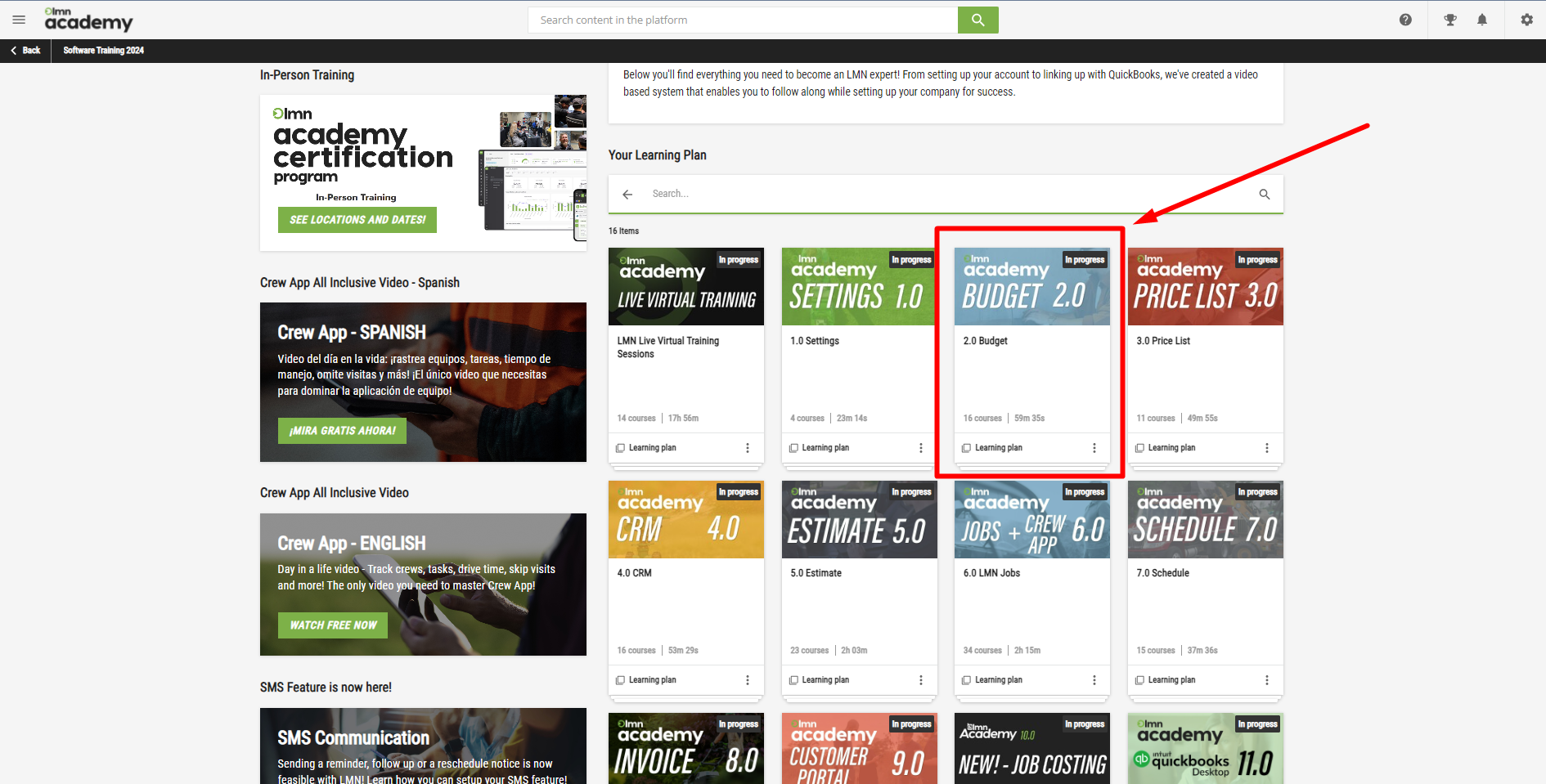Open options menu for 2.0 Budget card
Viewport: 1546px width, 784px height.
[1094, 448]
